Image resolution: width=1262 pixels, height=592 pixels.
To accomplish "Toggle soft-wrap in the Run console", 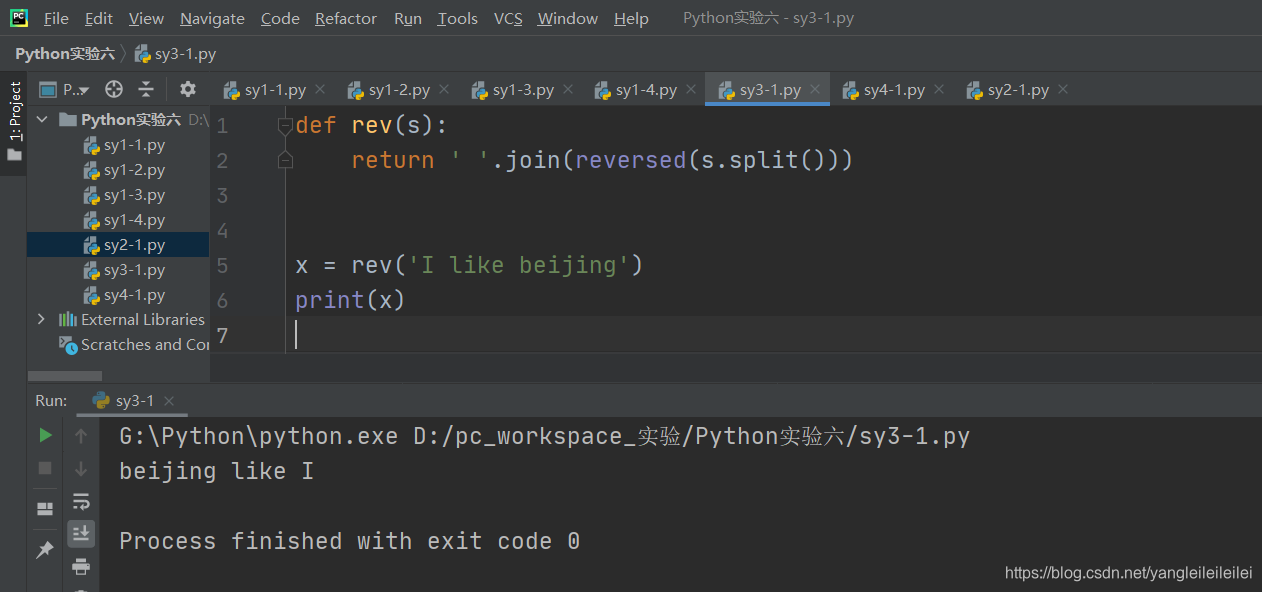I will coord(81,501).
